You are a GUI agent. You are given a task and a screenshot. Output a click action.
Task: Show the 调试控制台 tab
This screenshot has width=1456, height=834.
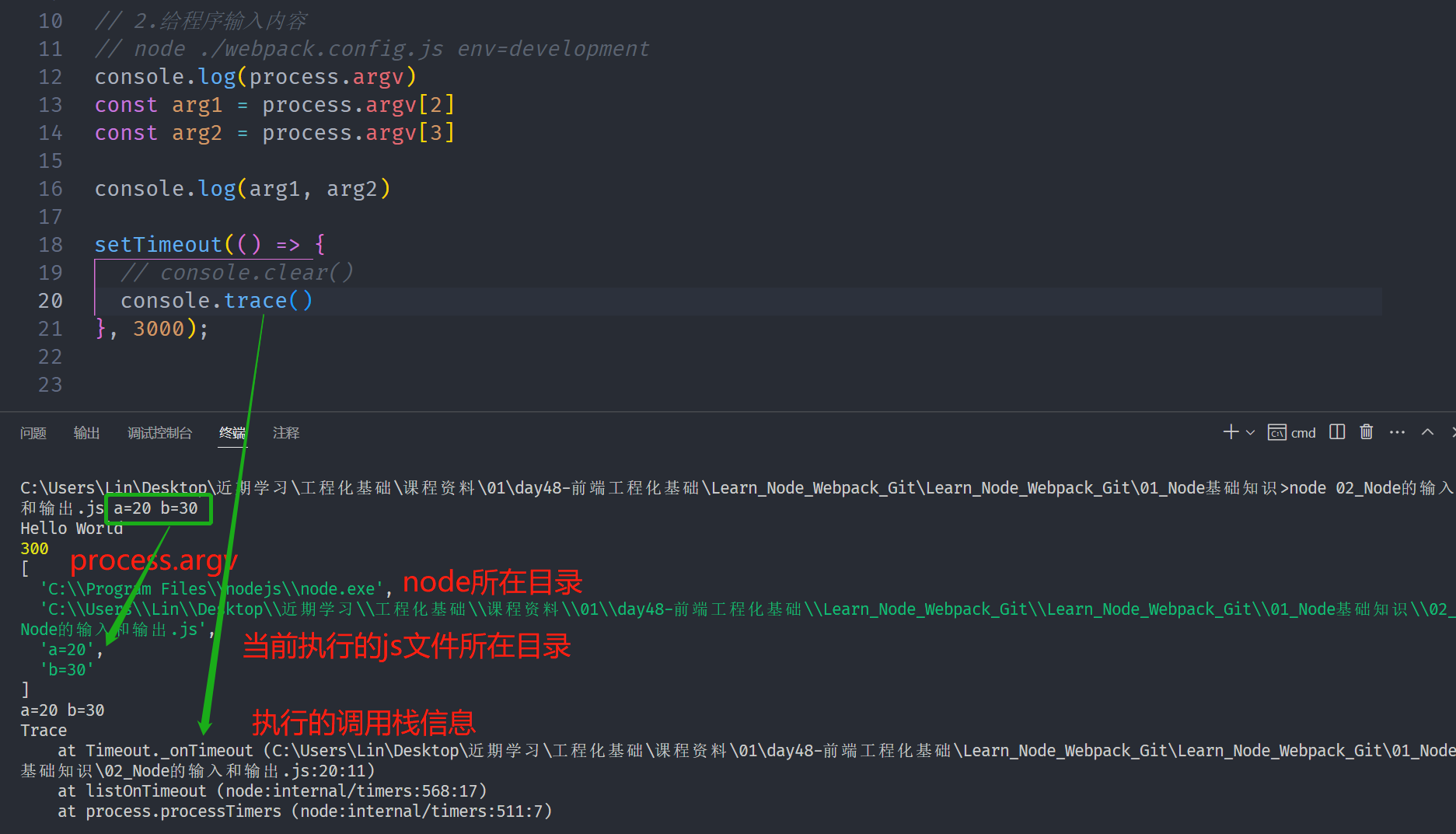(x=159, y=433)
